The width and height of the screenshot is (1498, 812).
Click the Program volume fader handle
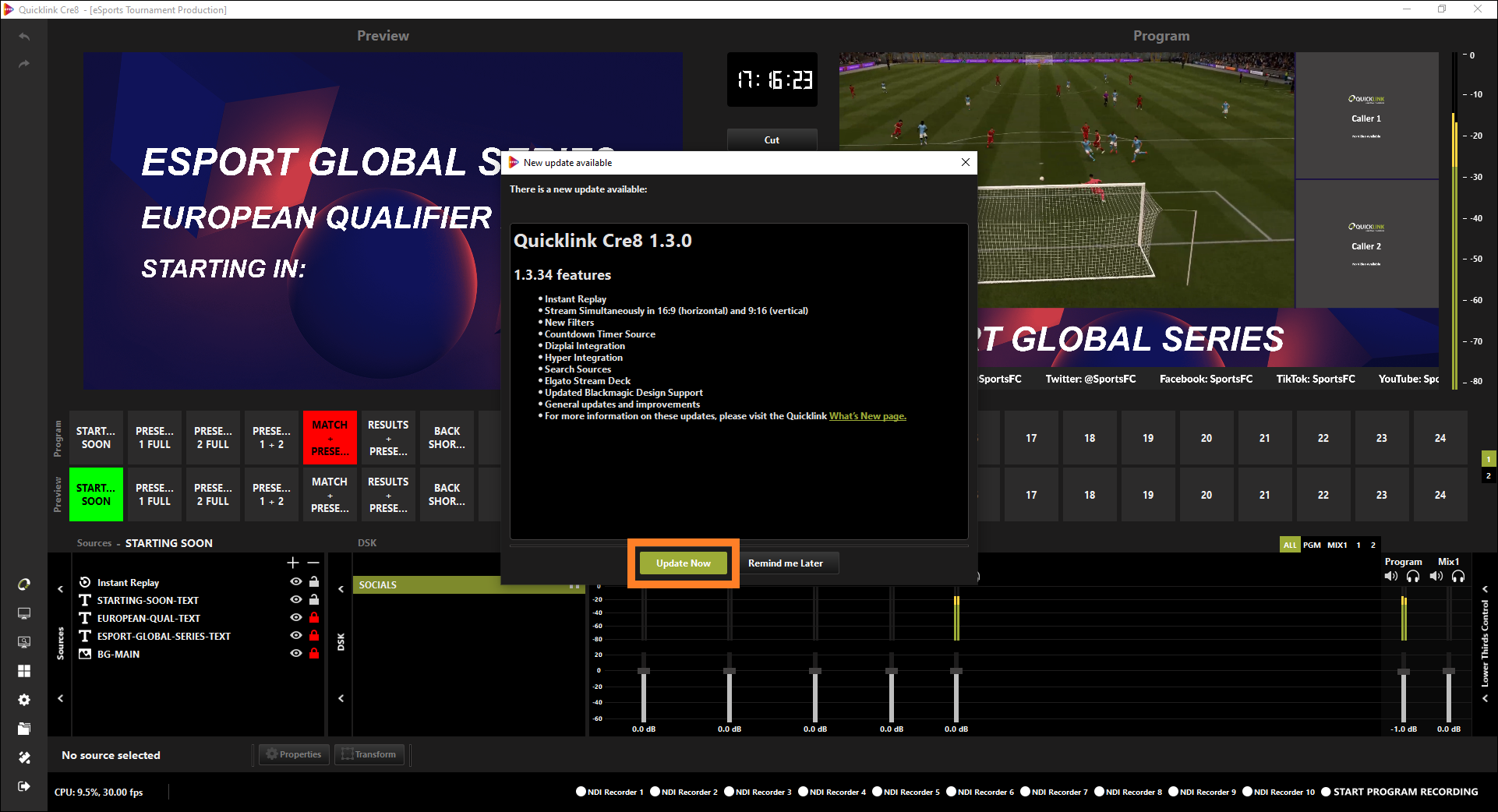(1404, 672)
